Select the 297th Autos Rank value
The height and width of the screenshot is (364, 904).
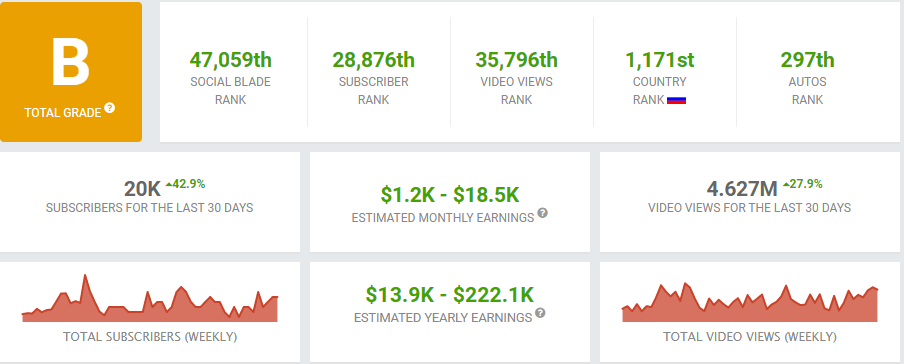tap(807, 60)
